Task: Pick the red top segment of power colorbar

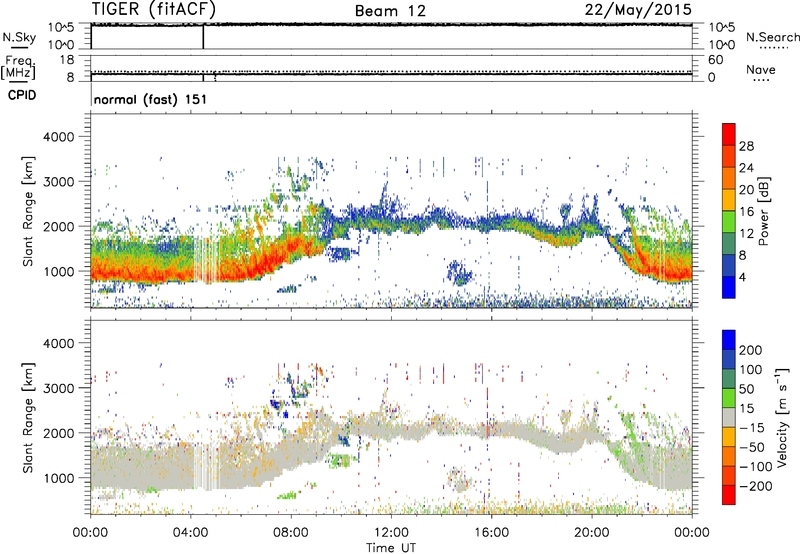Action: [729, 134]
